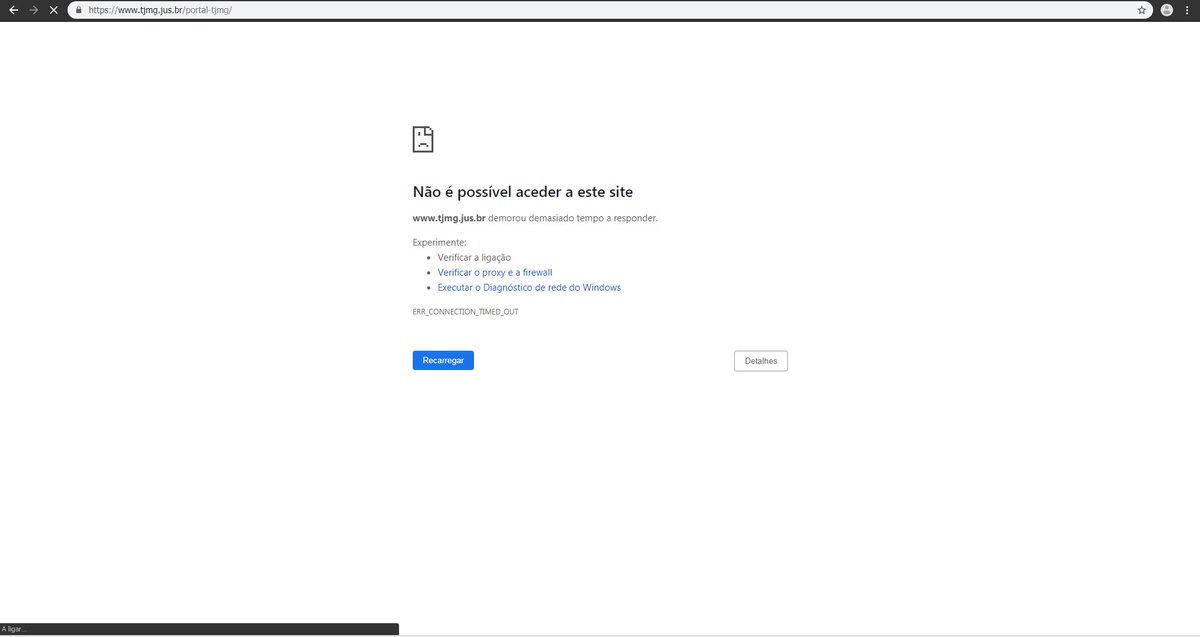Click the padlock site info icon
Viewport: 1200px width, 637px height.
[x=79, y=10]
